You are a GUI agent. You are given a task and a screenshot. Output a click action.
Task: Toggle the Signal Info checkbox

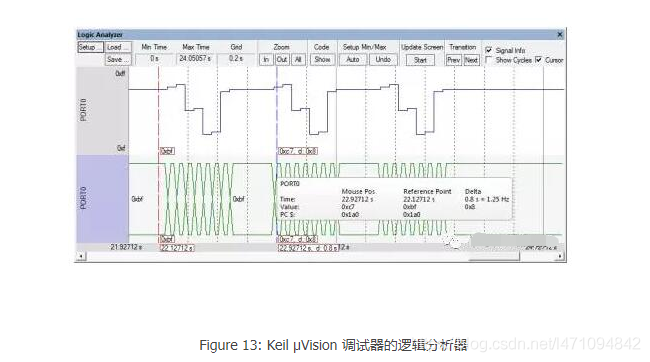(489, 50)
